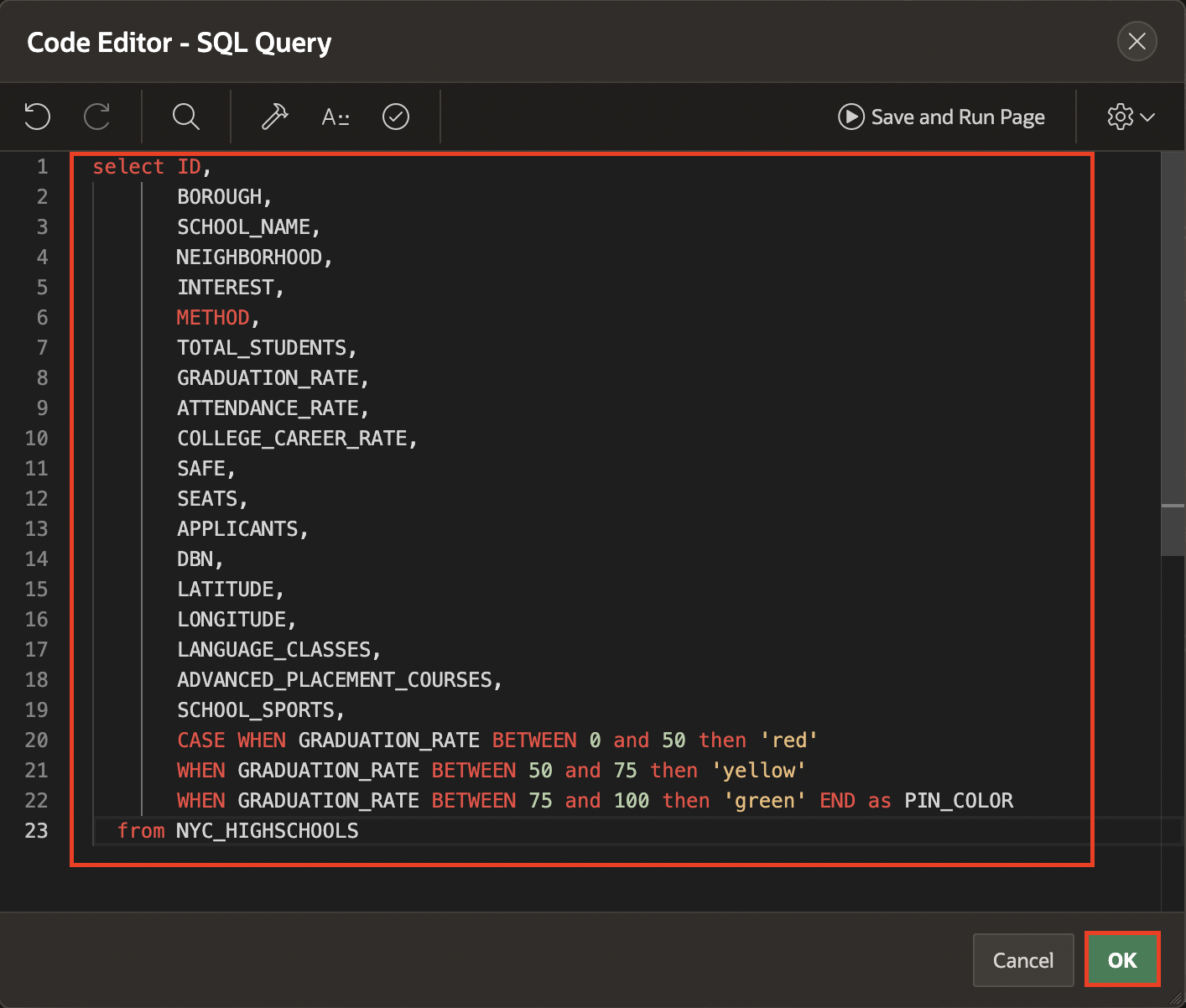The image size is (1186, 1008).
Task: Click line number 12 in the gutter
Action: [x=36, y=499]
